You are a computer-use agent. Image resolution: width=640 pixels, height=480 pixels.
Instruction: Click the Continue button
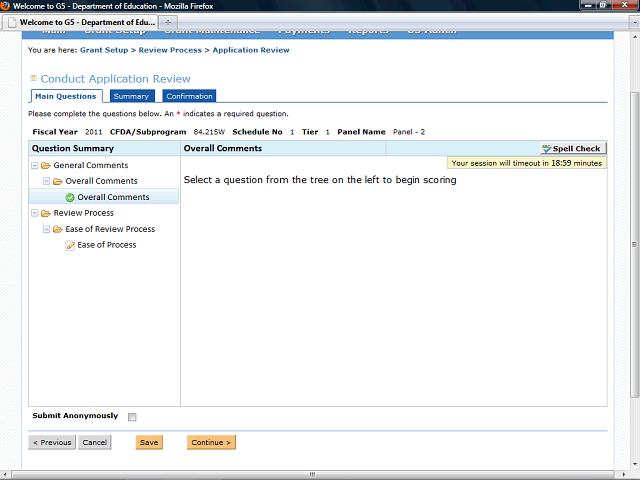(211, 442)
